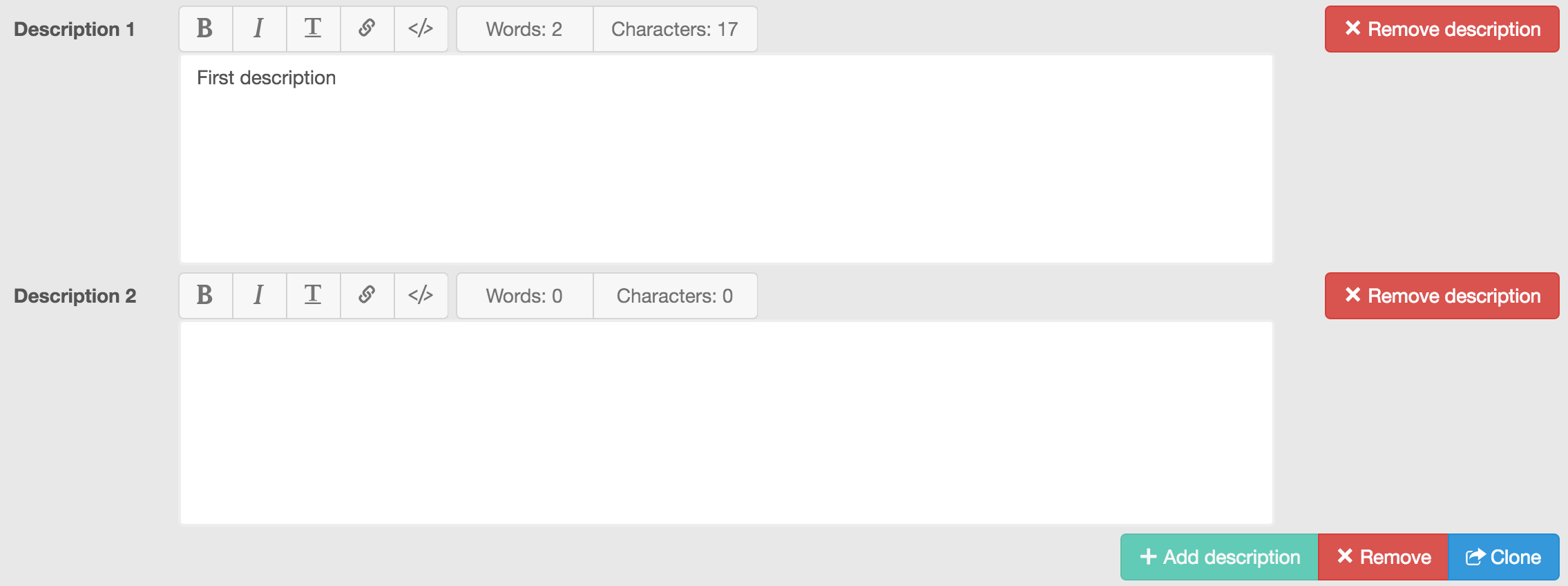
Task: Apply italic in Description 1 toolbar
Action: point(259,29)
